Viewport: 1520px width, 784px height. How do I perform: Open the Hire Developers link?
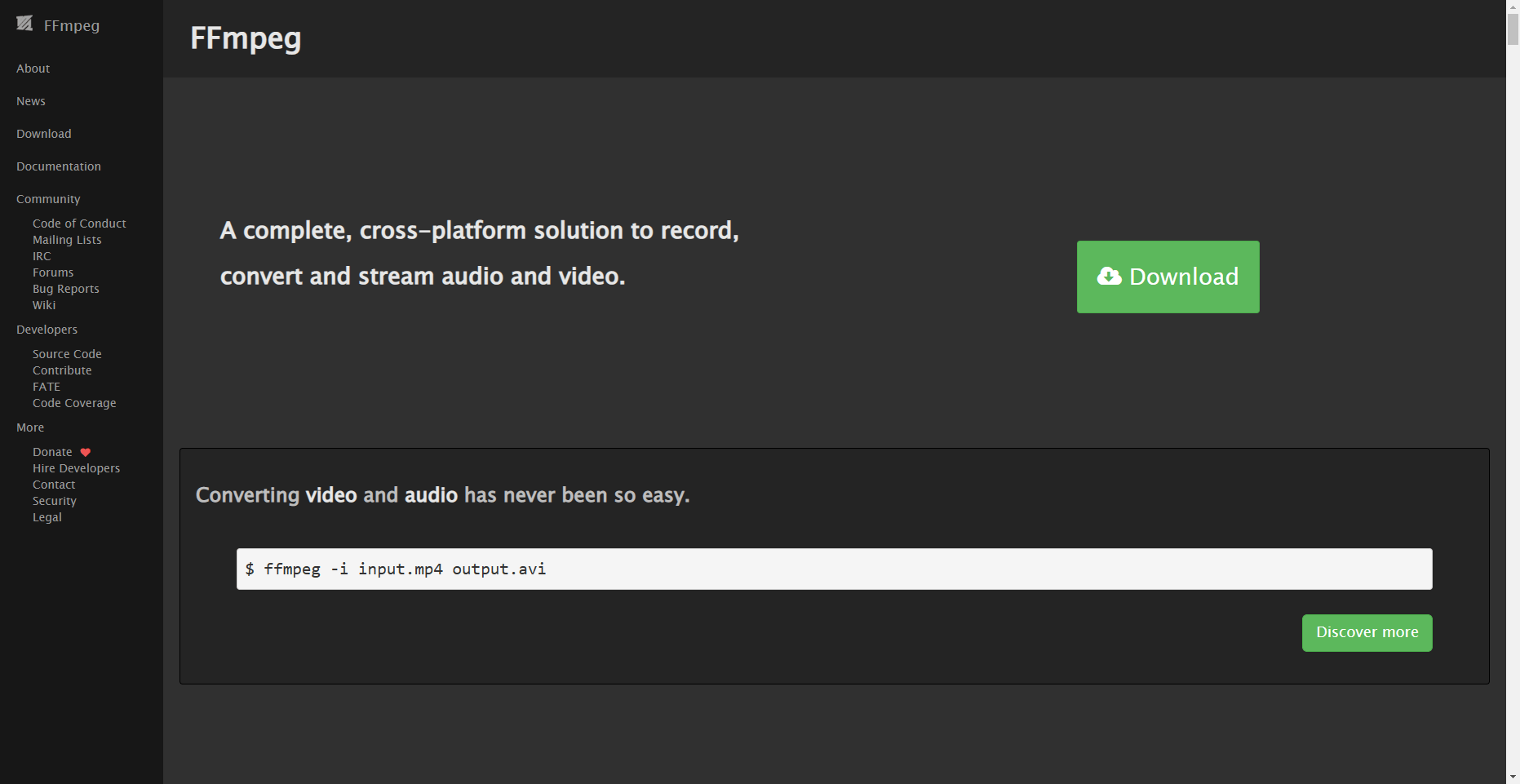76,468
